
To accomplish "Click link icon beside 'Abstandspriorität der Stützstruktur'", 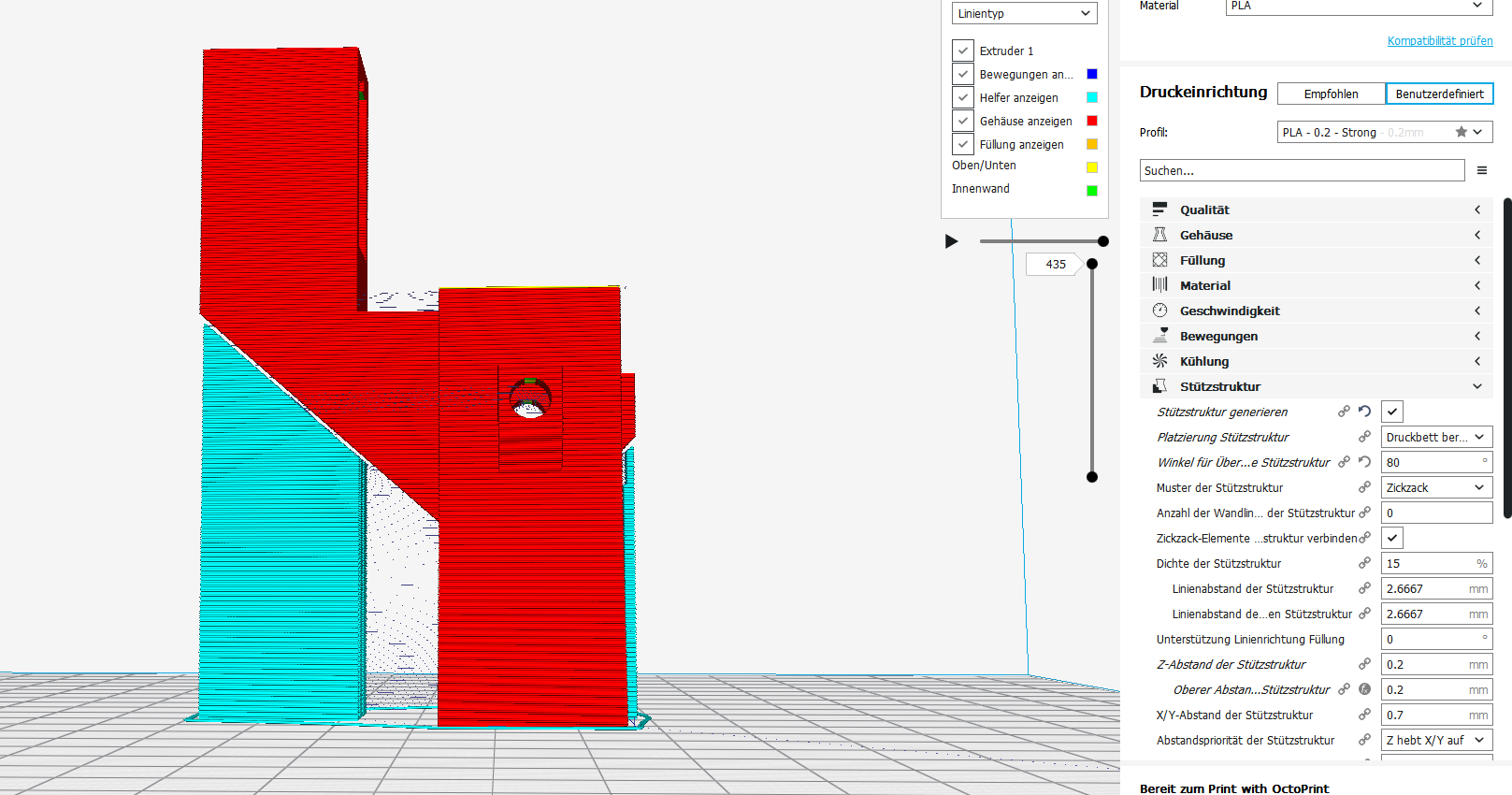I will [x=1365, y=740].
